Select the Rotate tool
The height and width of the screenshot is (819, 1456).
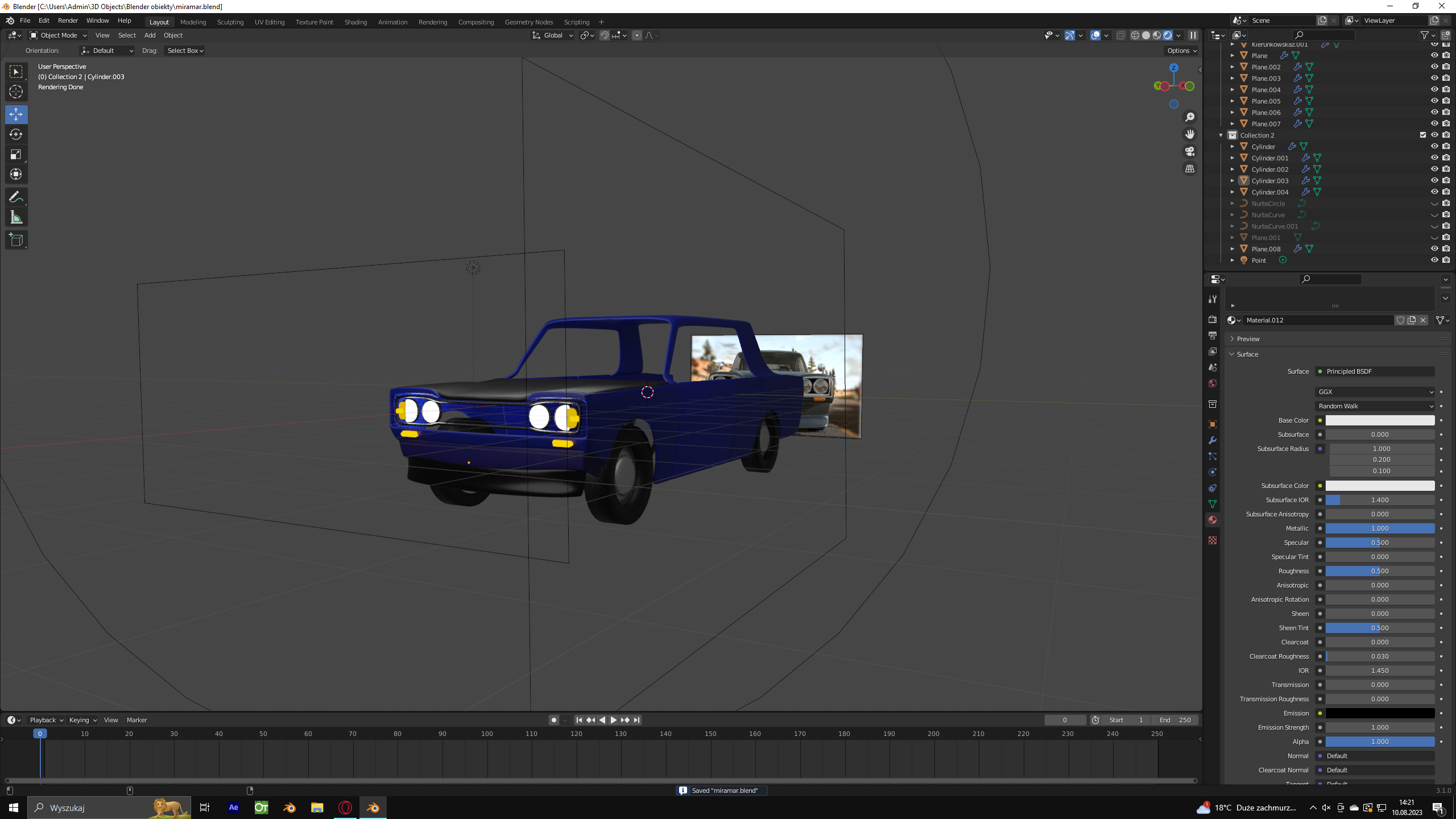16,134
